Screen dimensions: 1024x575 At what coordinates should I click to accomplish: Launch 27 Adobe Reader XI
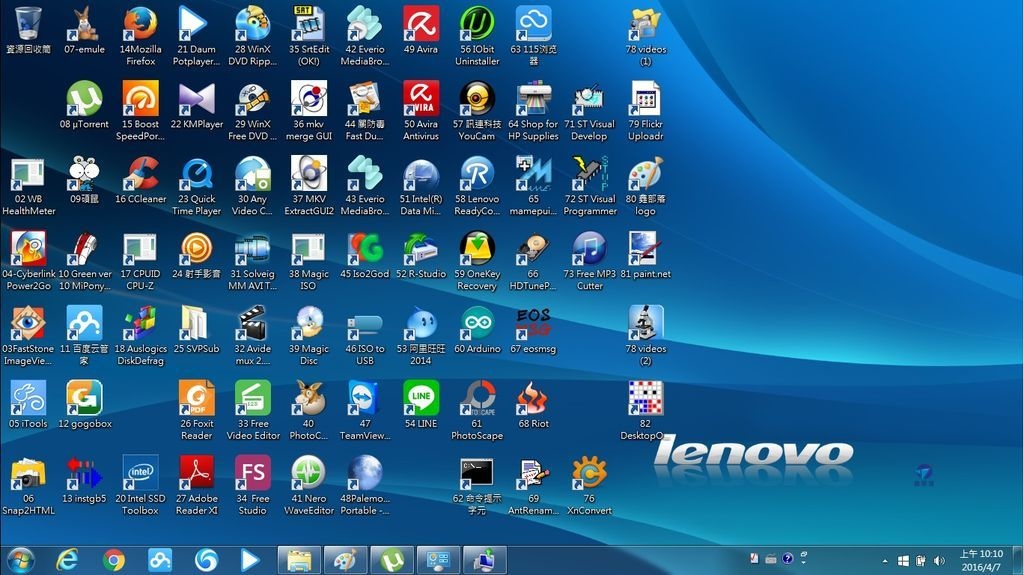(197, 473)
